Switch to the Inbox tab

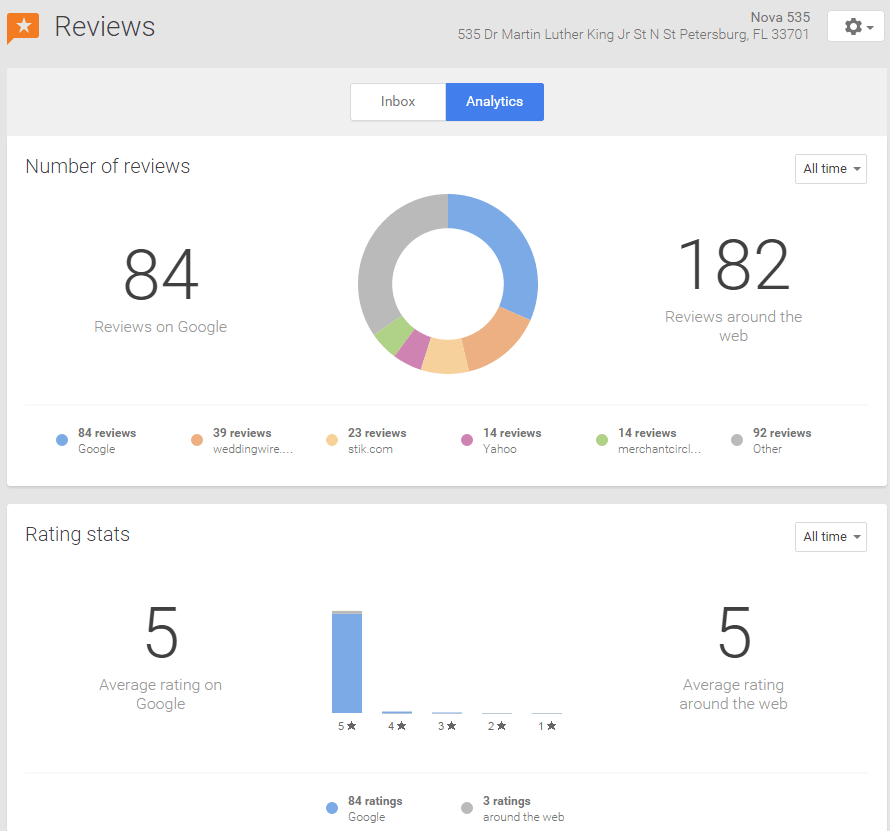pos(398,102)
